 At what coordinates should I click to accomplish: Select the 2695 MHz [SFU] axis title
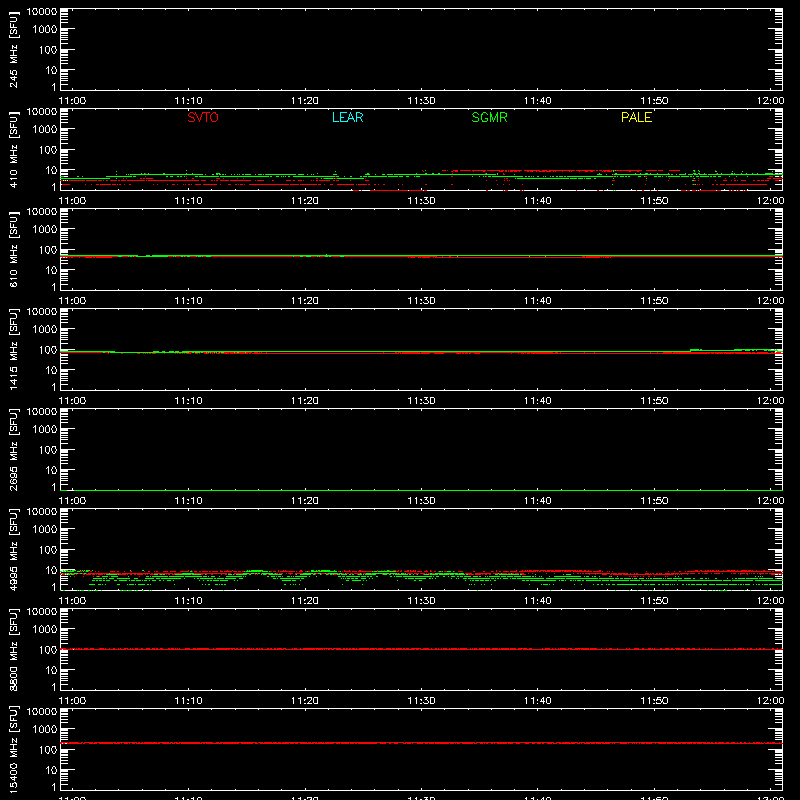(x=13, y=449)
